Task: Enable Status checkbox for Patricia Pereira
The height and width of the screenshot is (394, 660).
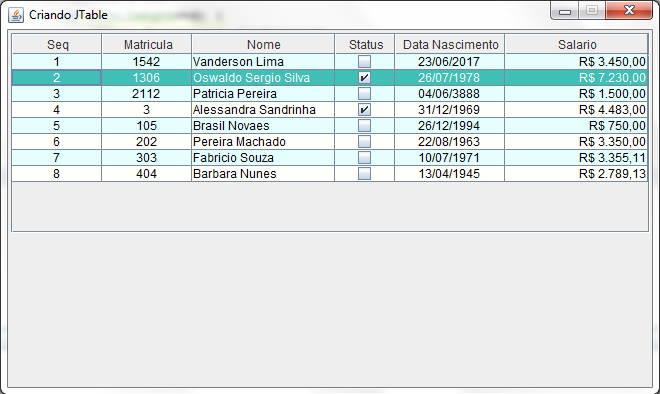Action: [x=364, y=94]
